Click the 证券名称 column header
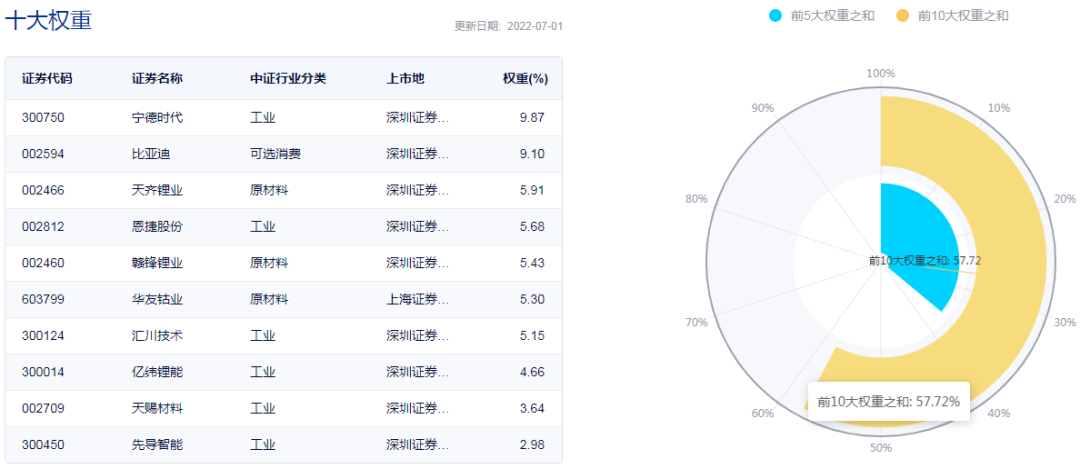 point(157,79)
